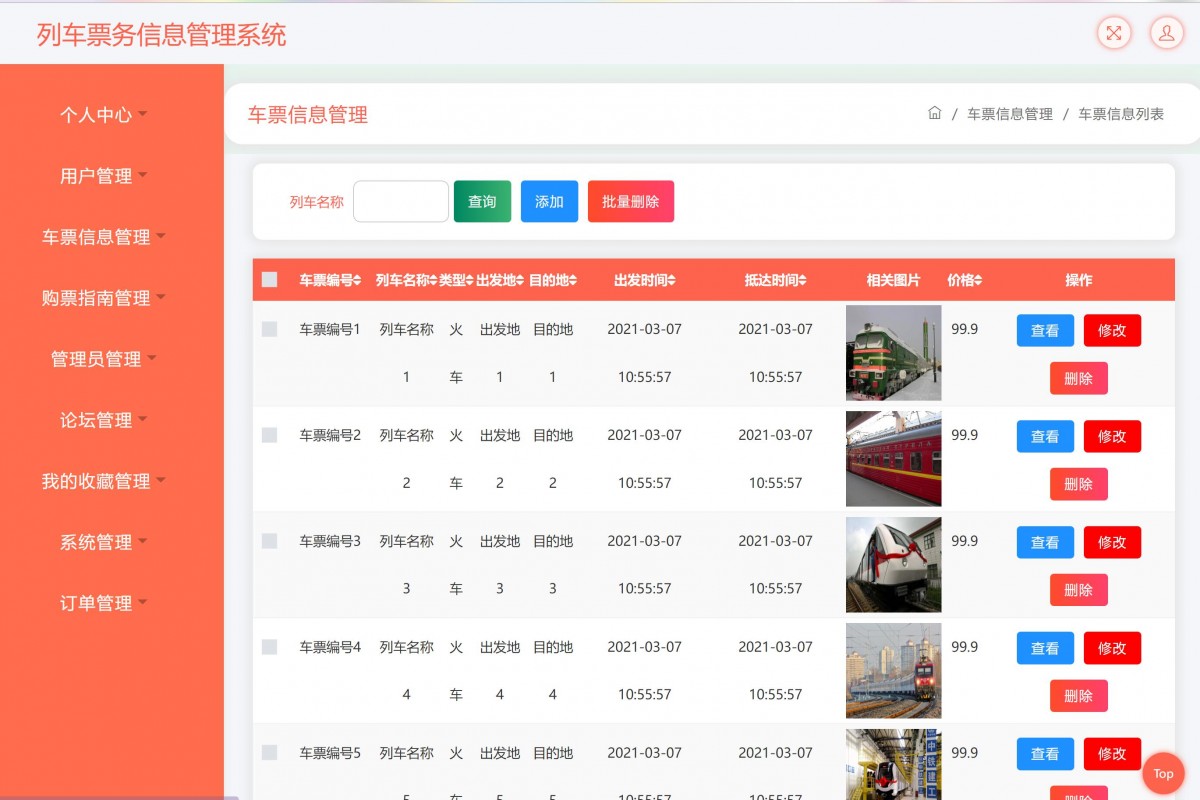Screen dimensions: 1200x800
Task: Navigate to 车票信息列表 breadcrumb item
Action: pos(1121,114)
